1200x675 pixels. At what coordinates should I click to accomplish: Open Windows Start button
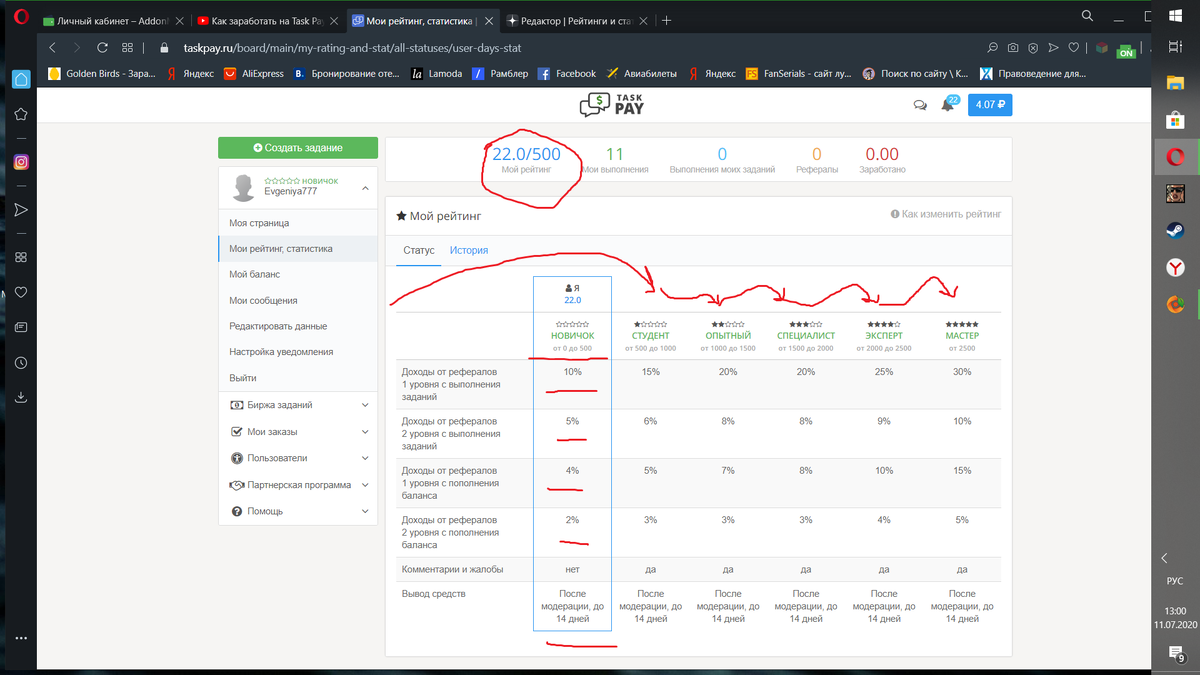pyautogui.click(x=1175, y=16)
